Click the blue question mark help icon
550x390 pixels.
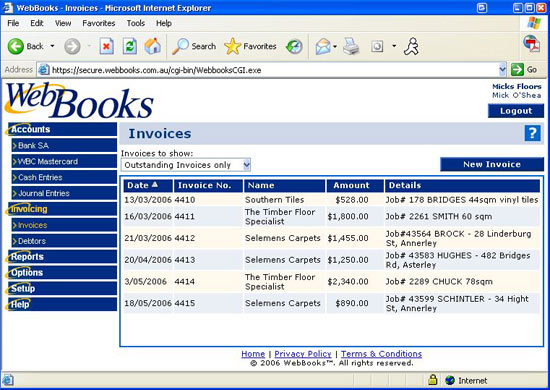click(532, 133)
